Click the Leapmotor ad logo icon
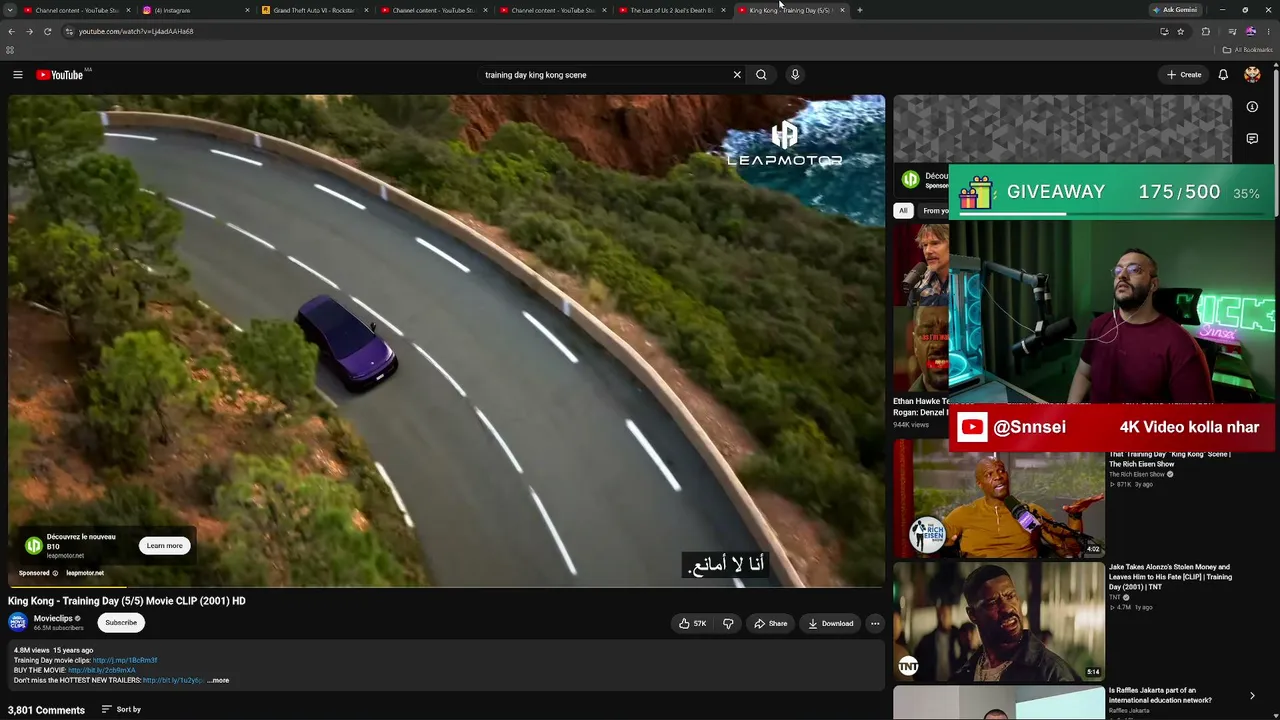The image size is (1280, 720). coord(34,546)
